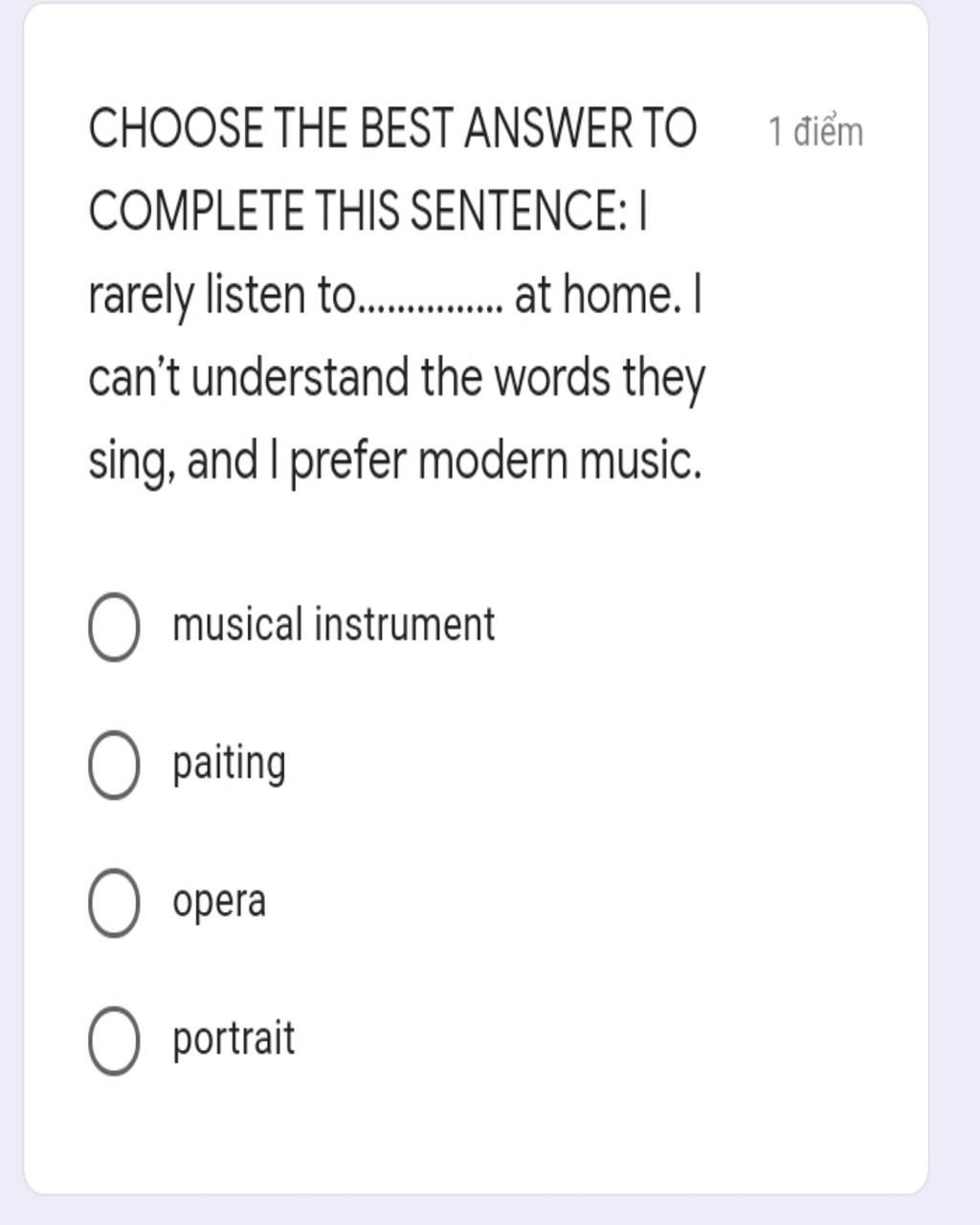Image resolution: width=980 pixels, height=1225 pixels.
Task: Select the "paiting" radio button
Action: (x=114, y=765)
